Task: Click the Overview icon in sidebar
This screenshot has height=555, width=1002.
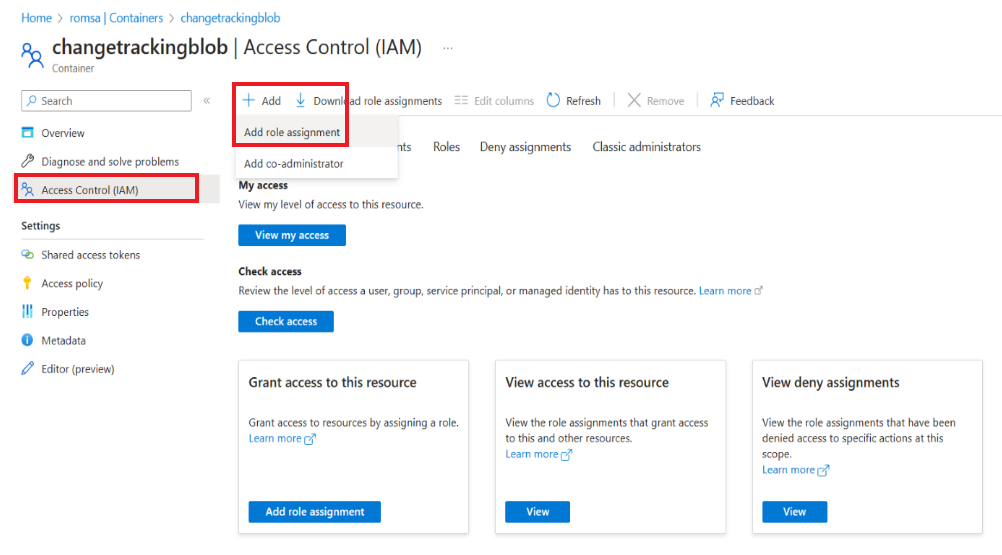Action: [28, 133]
